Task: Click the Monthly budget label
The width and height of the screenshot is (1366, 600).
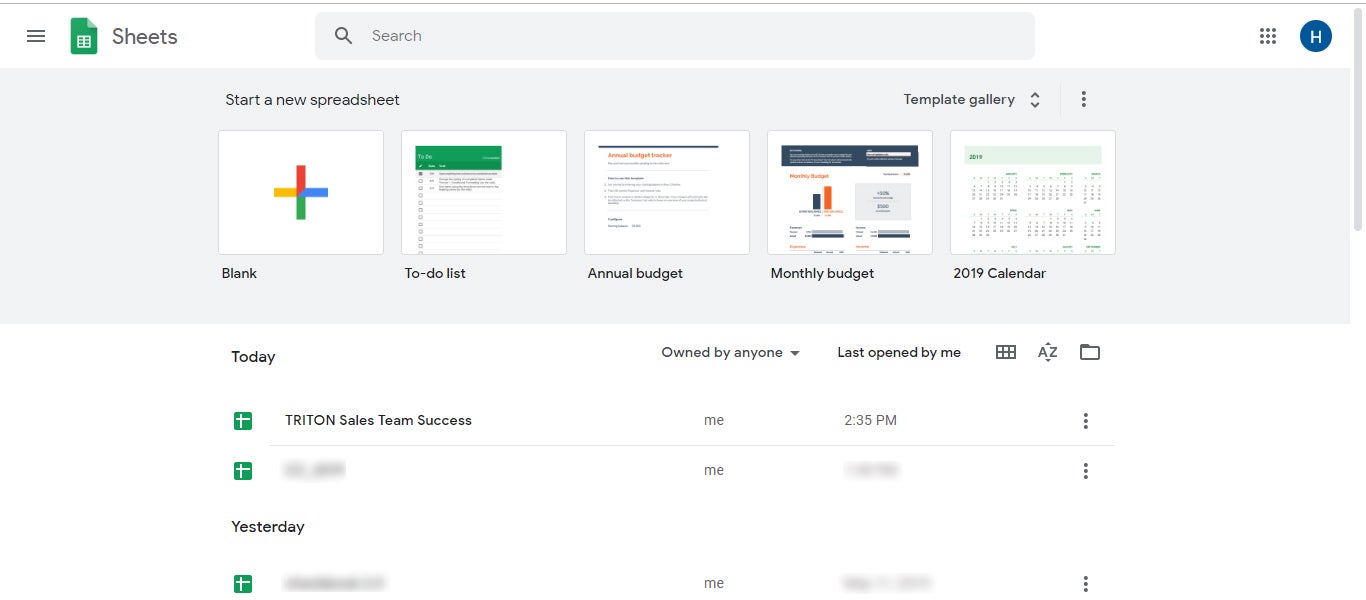Action: click(x=822, y=273)
